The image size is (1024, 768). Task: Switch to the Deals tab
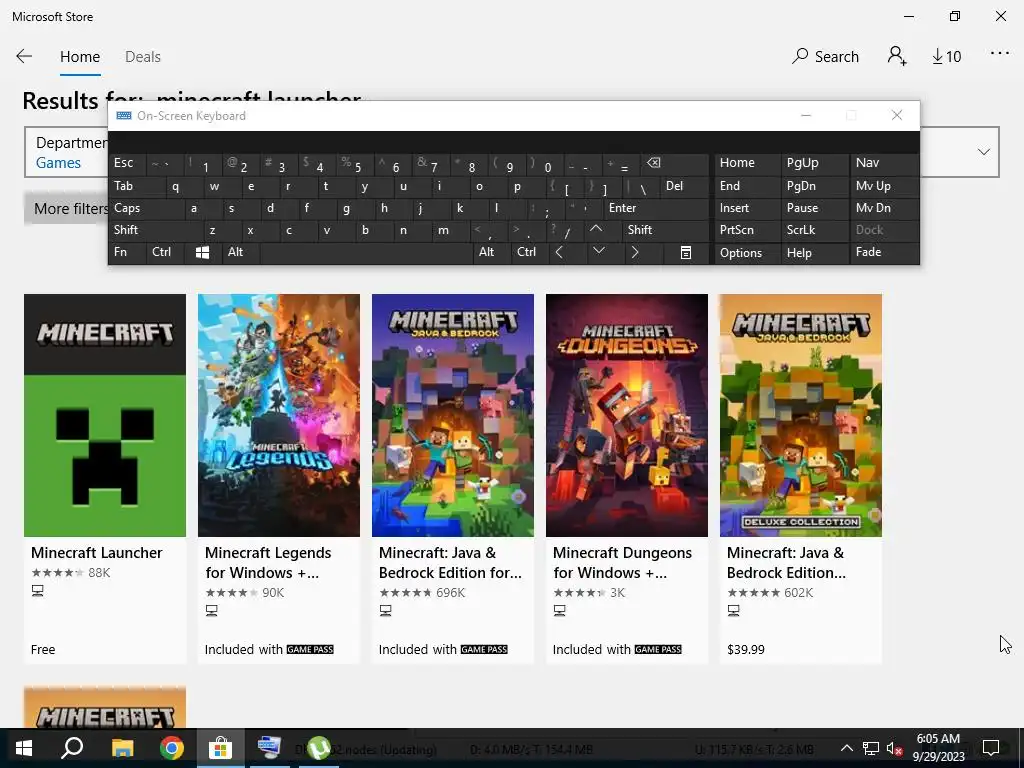[143, 57]
